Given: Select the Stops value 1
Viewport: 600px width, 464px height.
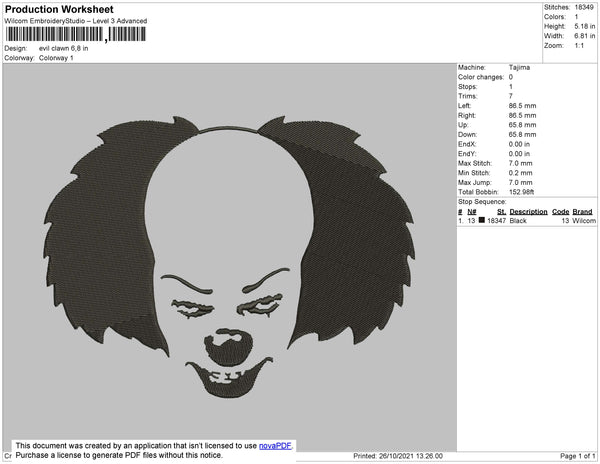Looking at the screenshot, I should pos(511,86).
